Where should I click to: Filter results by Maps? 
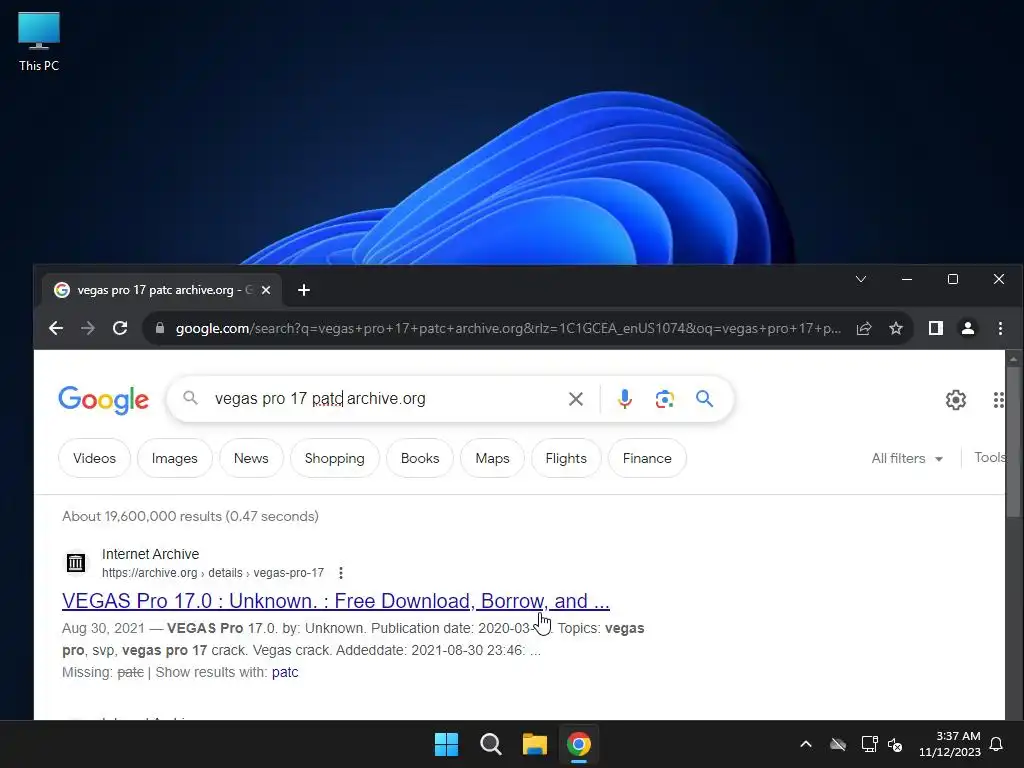coord(492,458)
